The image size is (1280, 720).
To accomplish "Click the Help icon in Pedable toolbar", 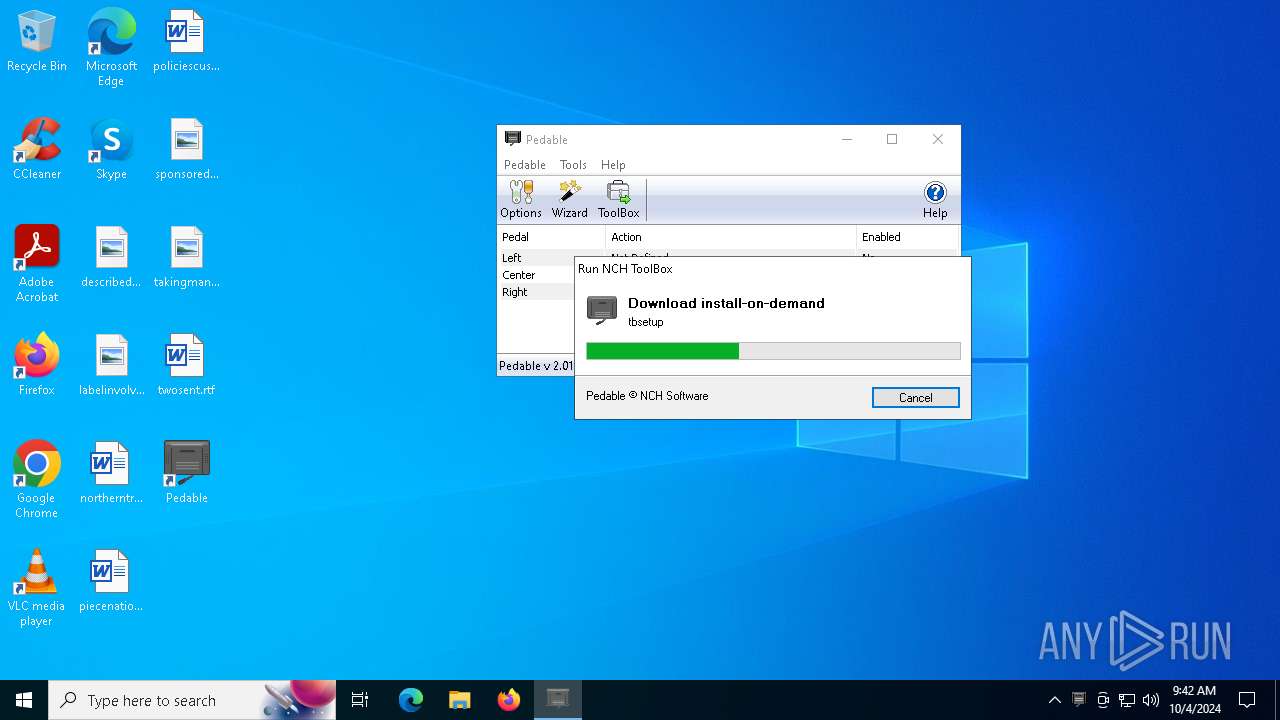I will (x=935, y=200).
